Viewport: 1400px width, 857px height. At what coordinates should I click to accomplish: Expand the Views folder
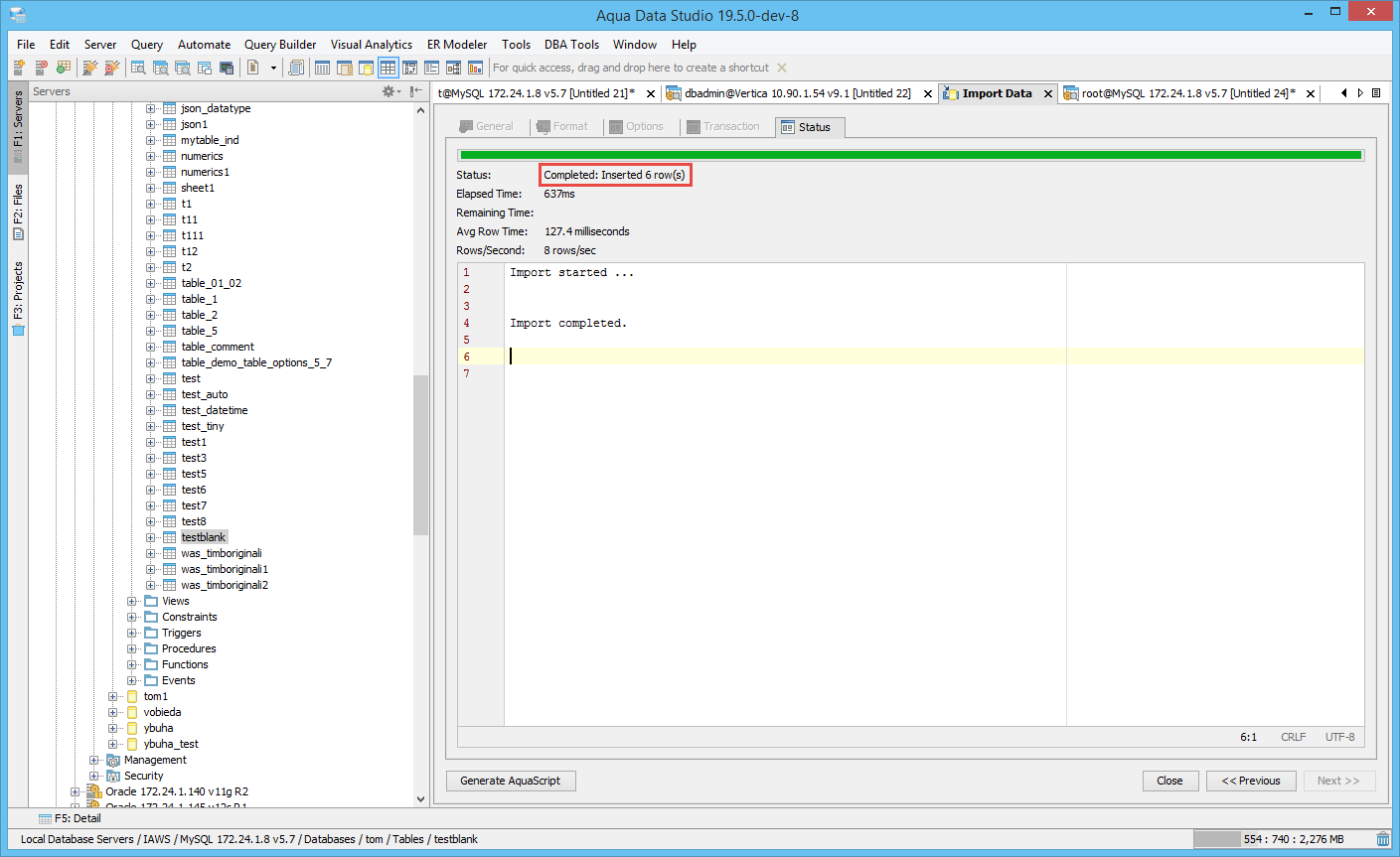(x=132, y=601)
